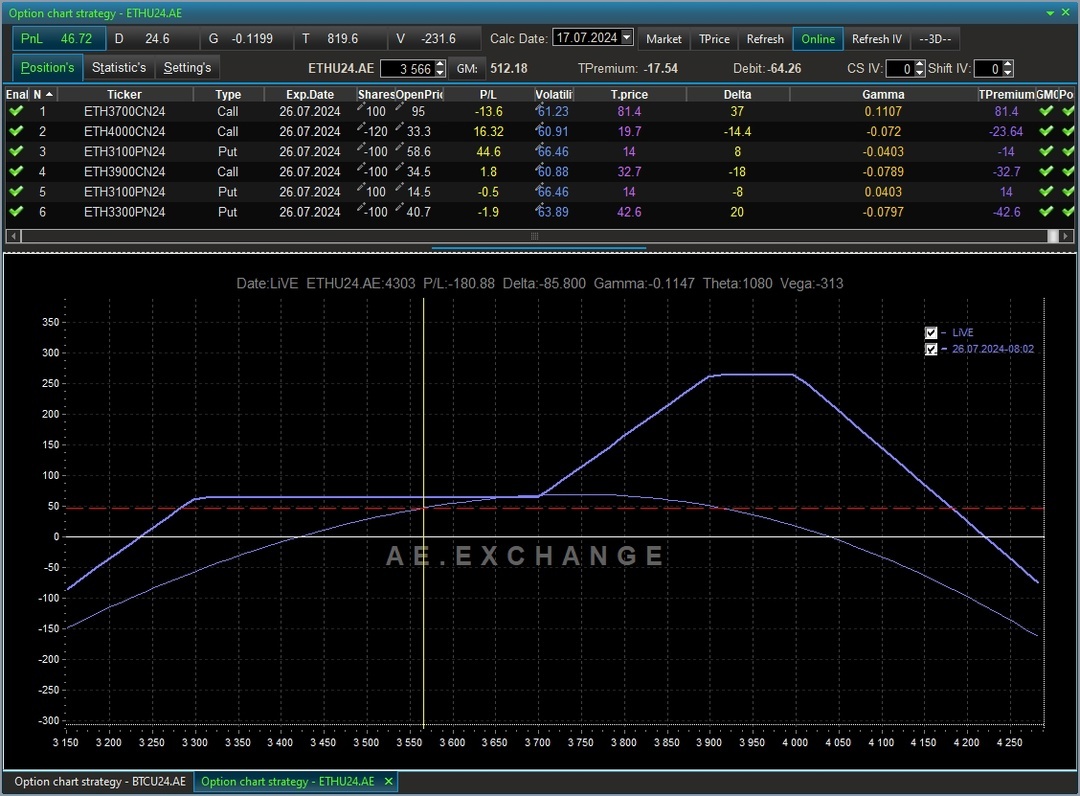Toggle GM checkmark for row 6 ETH3300PN24
This screenshot has width=1080, height=796.
1046,211
